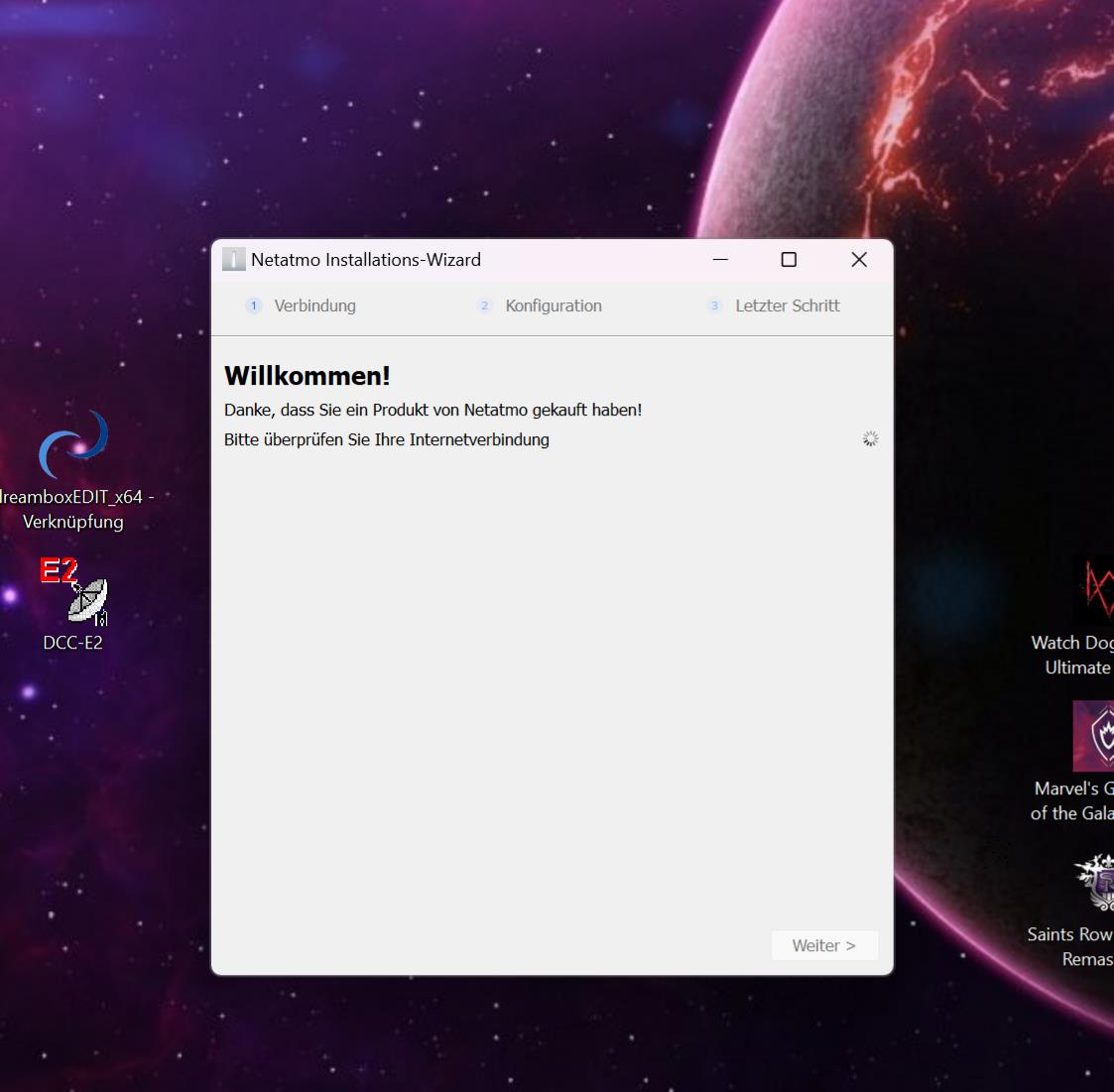The width and height of the screenshot is (1114, 1092).
Task: Click the step number 1 circle
Action: (x=254, y=305)
